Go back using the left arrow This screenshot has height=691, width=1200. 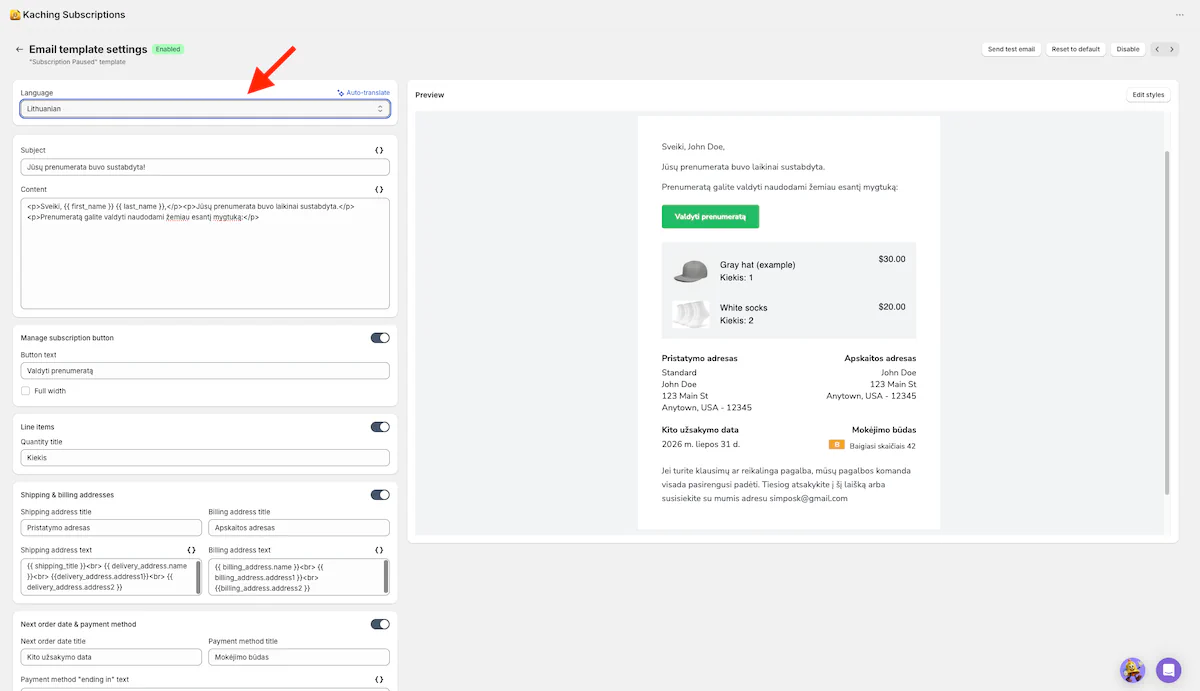19,49
